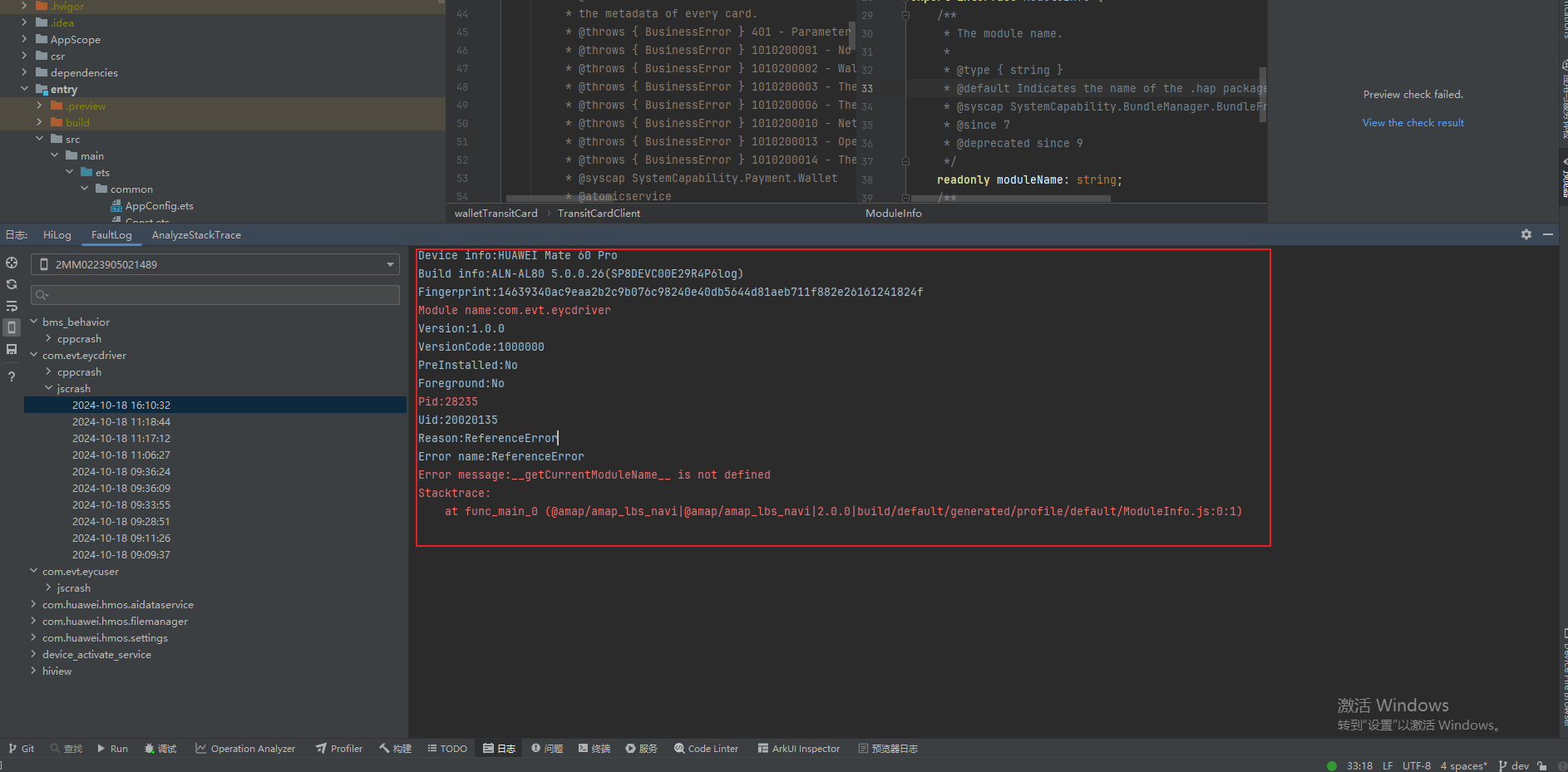Click walletTransitCard breadcrumb
Viewport: 1568px width, 772px height.
496,214
